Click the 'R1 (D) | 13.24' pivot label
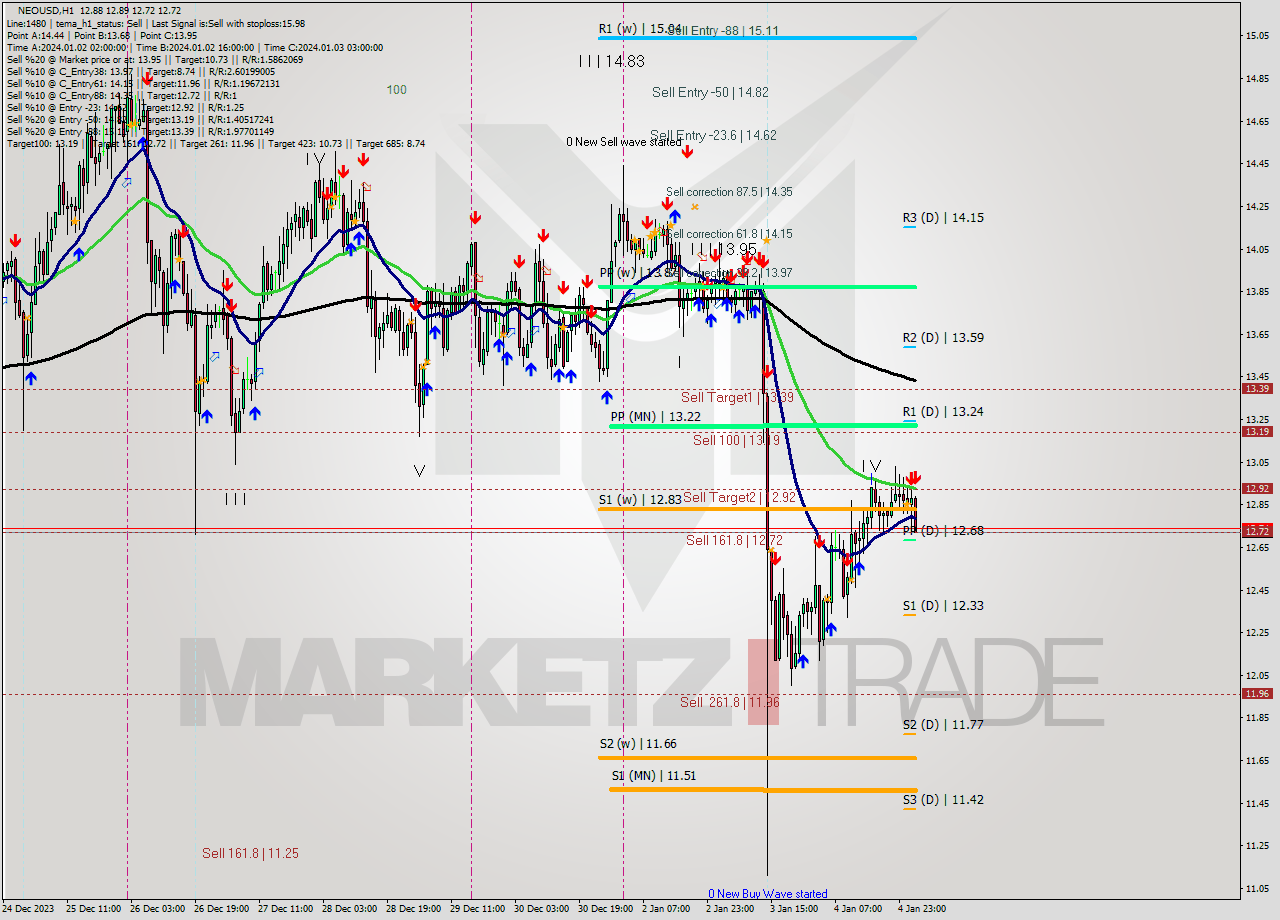The width and height of the screenshot is (1280, 920). [942, 411]
